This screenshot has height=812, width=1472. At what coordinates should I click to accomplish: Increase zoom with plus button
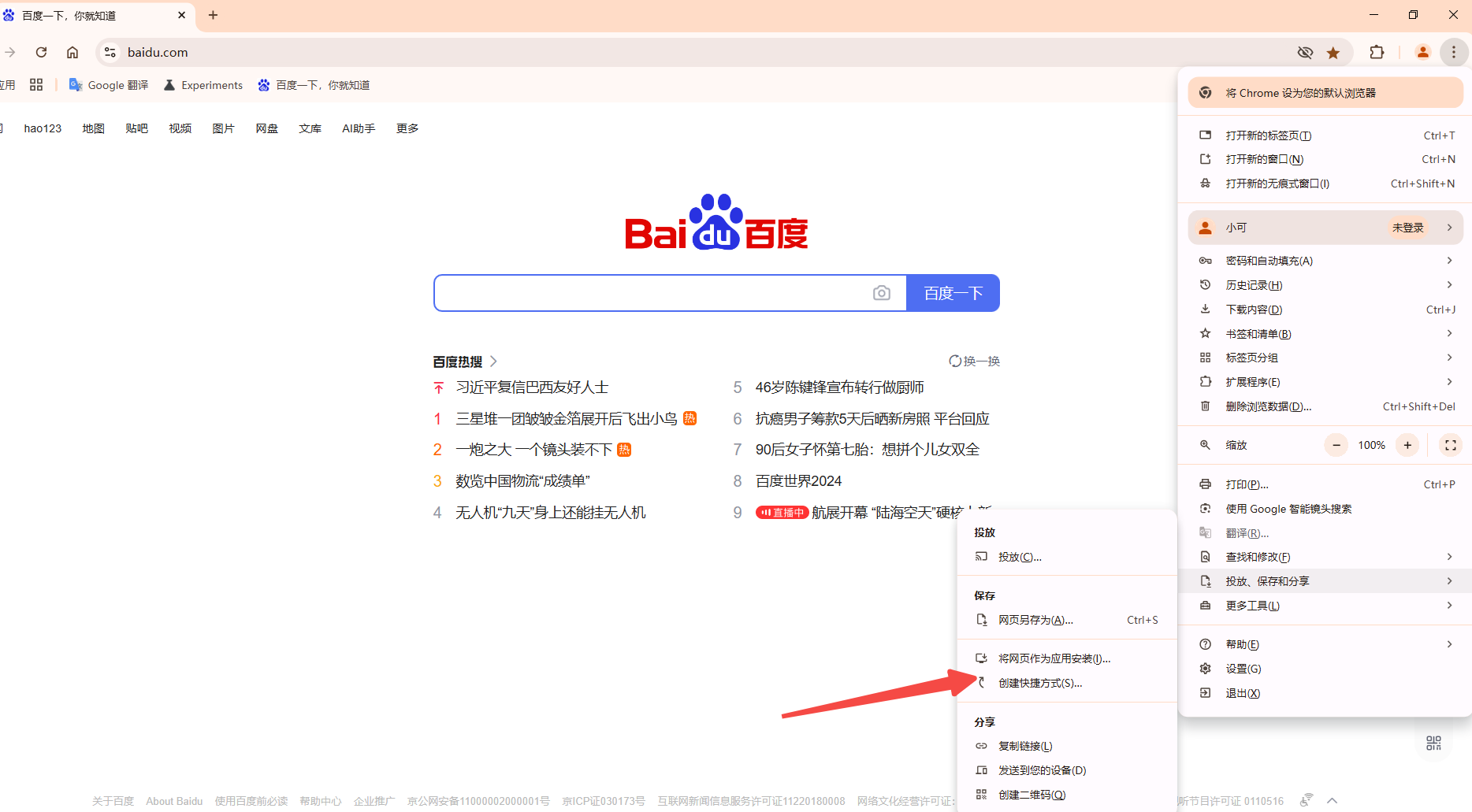click(1407, 445)
